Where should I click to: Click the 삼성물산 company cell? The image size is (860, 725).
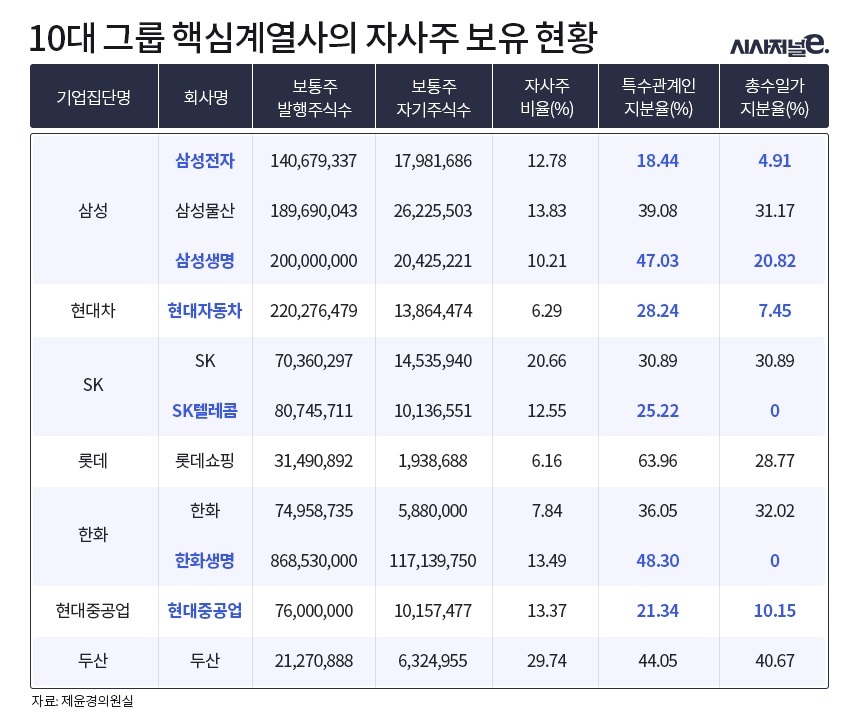tap(205, 211)
